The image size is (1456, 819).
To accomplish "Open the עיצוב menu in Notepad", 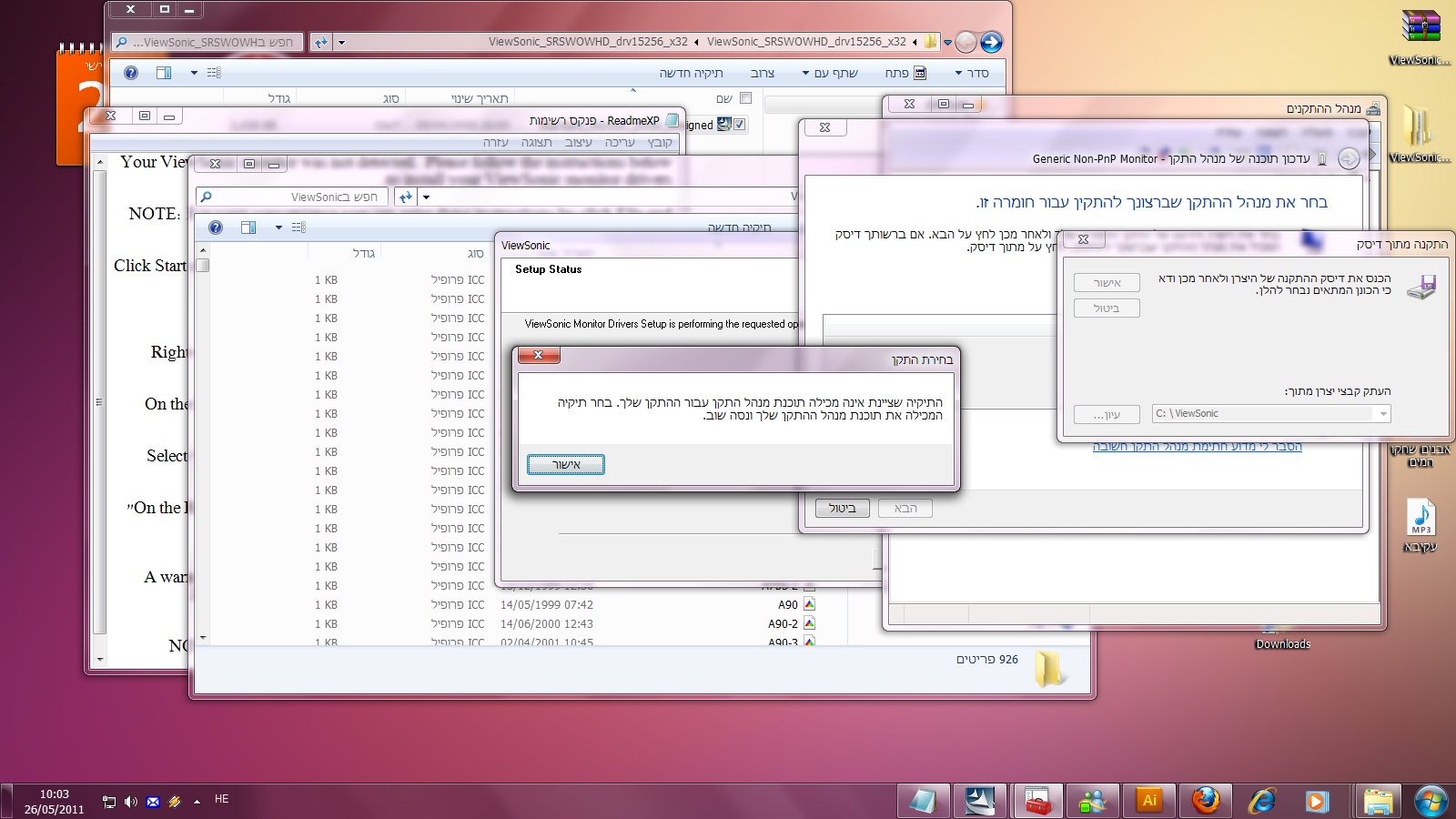I will point(579,142).
